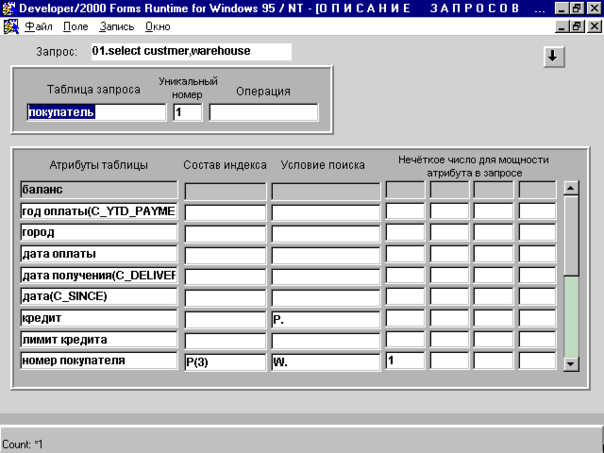Click the Таблица запроса field containing 'покупатель'
The image size is (604, 453).
click(95, 112)
